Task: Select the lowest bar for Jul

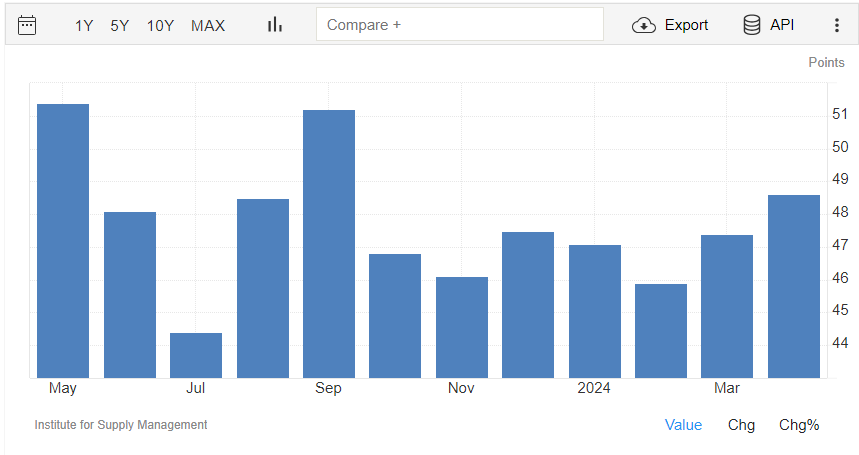Action: coord(196,355)
